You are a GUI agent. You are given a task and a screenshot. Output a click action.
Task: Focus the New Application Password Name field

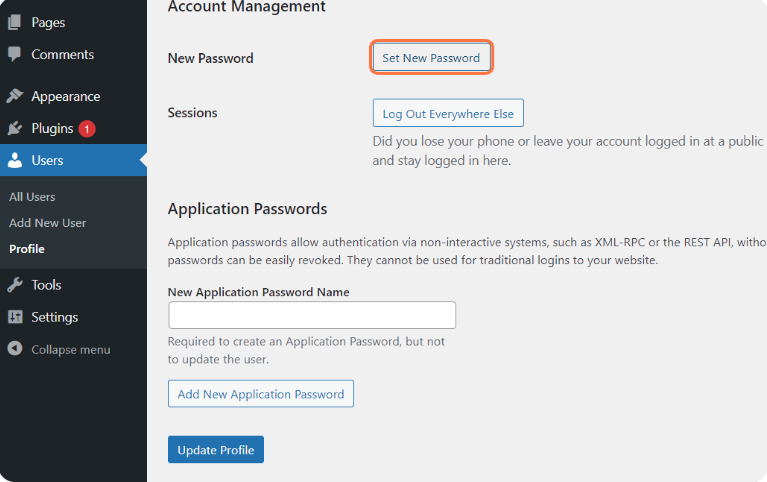[312, 315]
